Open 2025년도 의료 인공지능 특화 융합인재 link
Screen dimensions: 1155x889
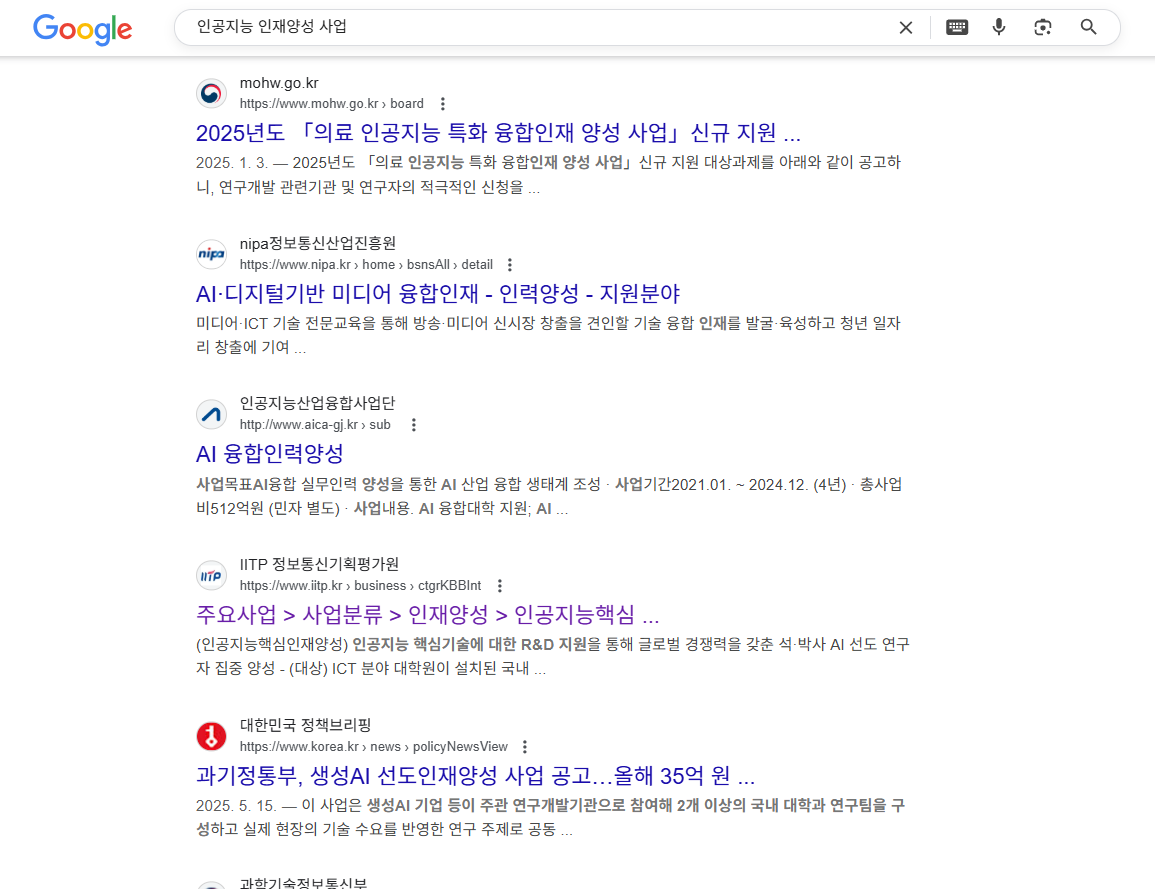(498, 133)
